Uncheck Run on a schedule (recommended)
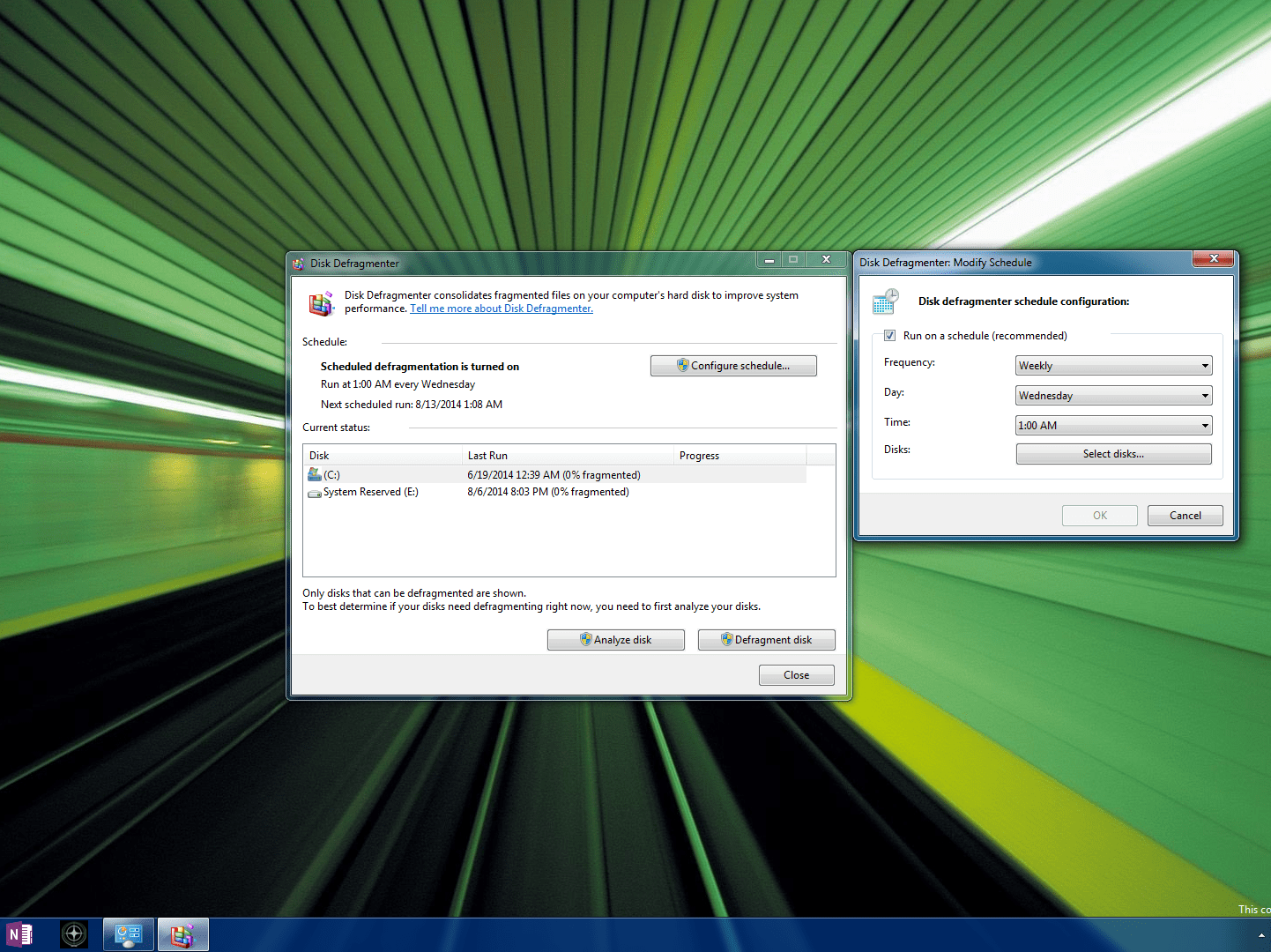The width and height of the screenshot is (1271, 952). 889,335
